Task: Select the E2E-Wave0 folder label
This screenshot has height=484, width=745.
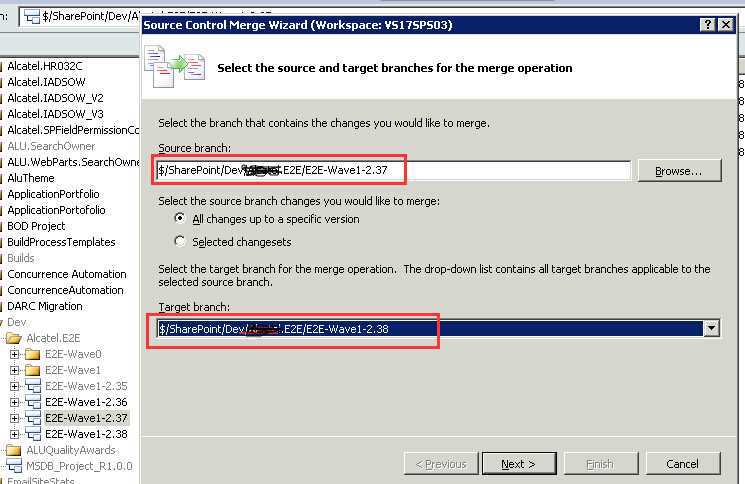Action: [73, 354]
